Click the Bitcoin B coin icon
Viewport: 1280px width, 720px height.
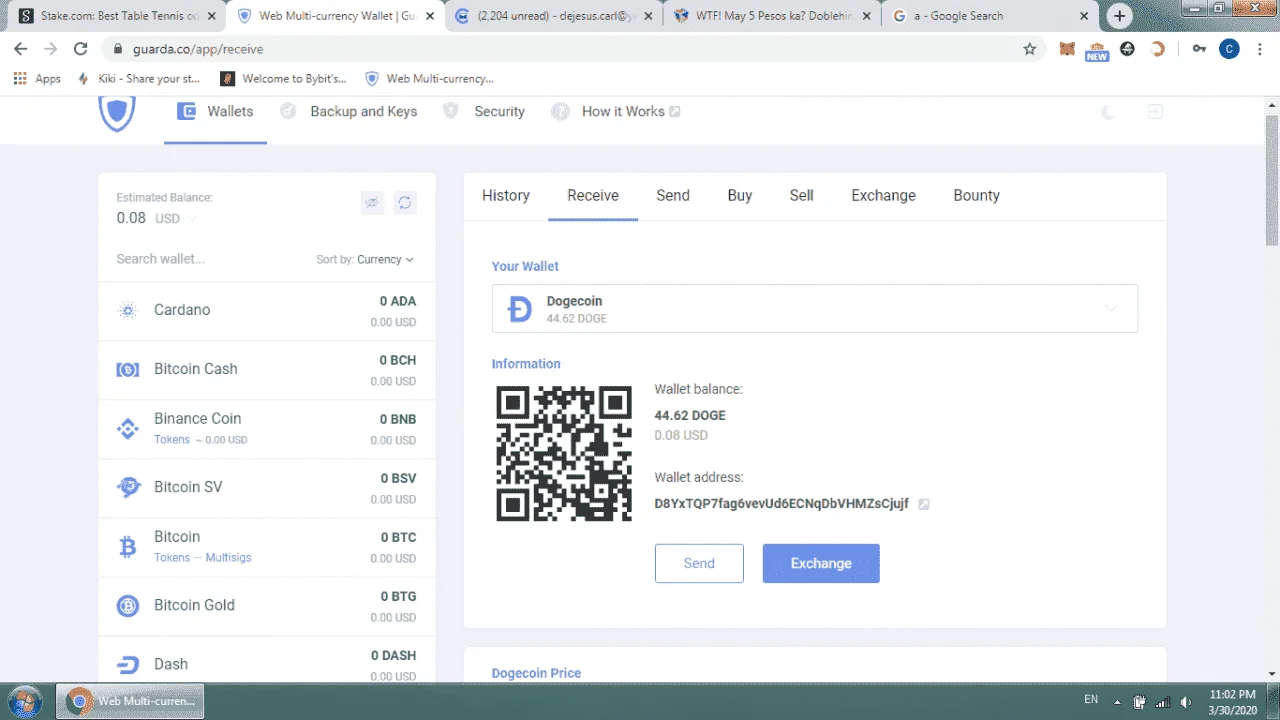[128, 546]
